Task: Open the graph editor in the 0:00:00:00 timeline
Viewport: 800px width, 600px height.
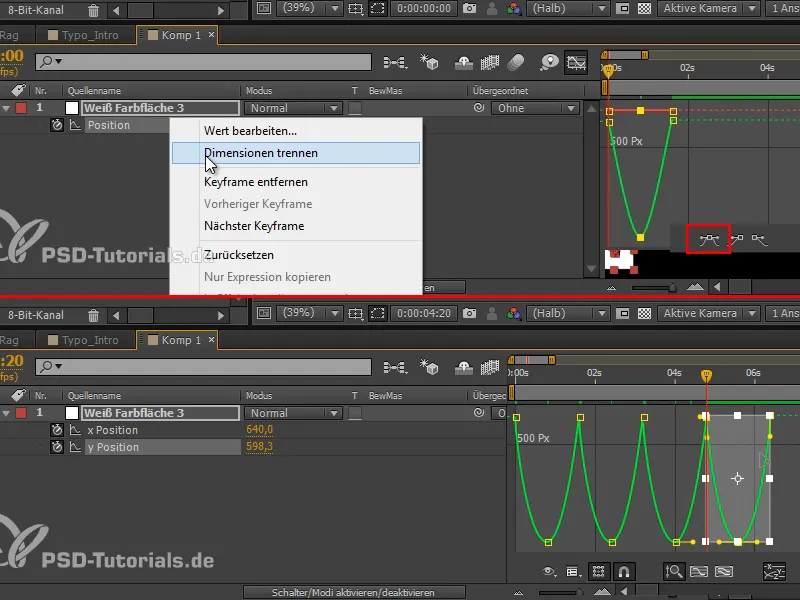Action: click(x=576, y=63)
